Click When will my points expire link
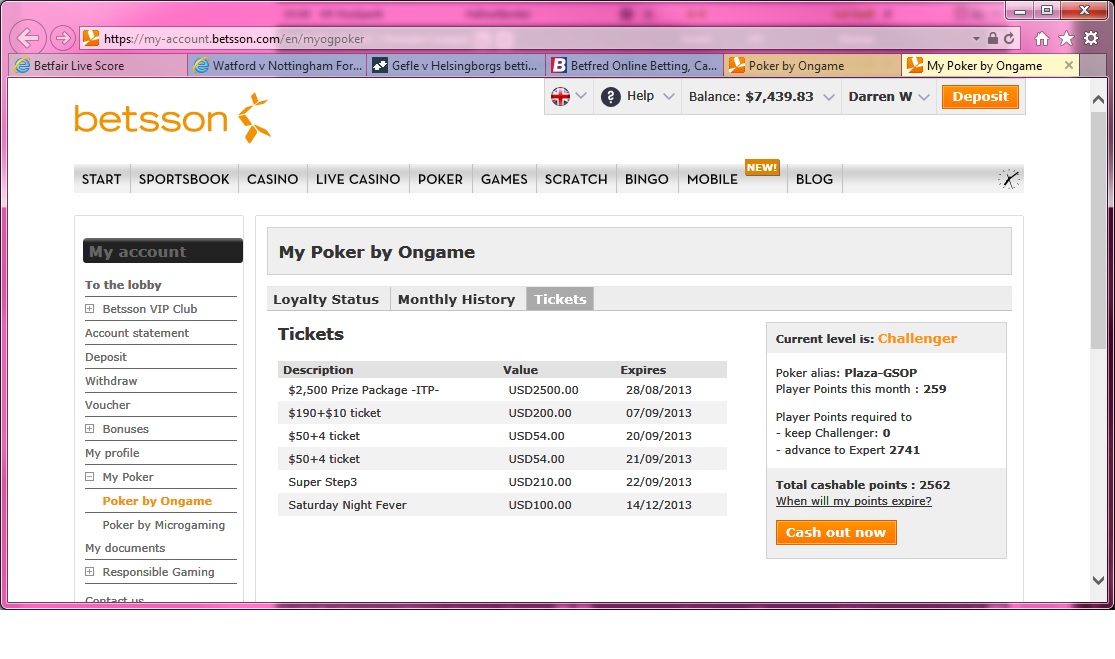The width and height of the screenshot is (1115, 659). coord(853,501)
